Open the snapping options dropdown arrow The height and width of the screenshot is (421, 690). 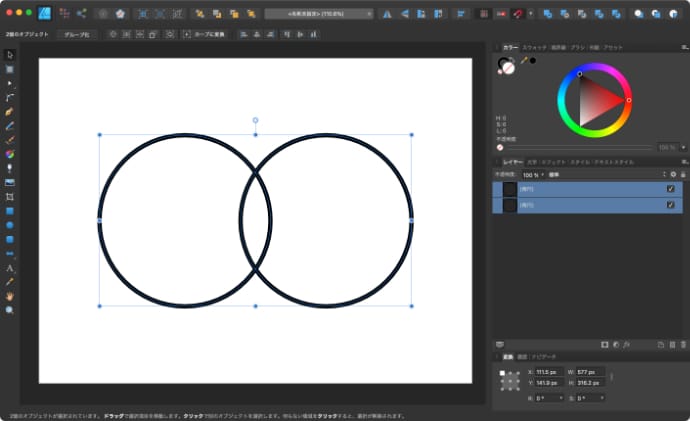[530, 14]
